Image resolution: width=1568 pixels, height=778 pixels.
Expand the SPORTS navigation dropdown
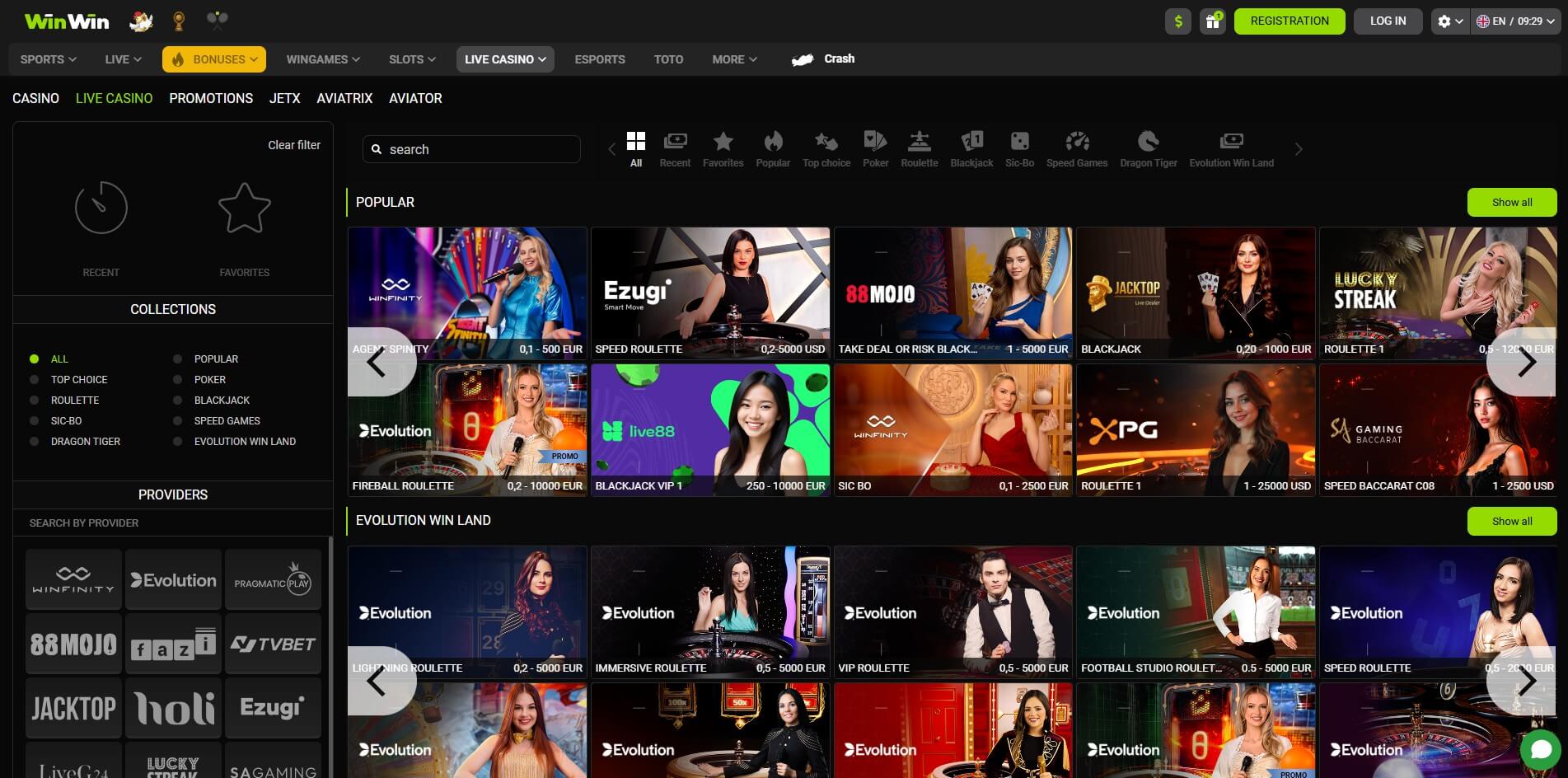[x=47, y=59]
